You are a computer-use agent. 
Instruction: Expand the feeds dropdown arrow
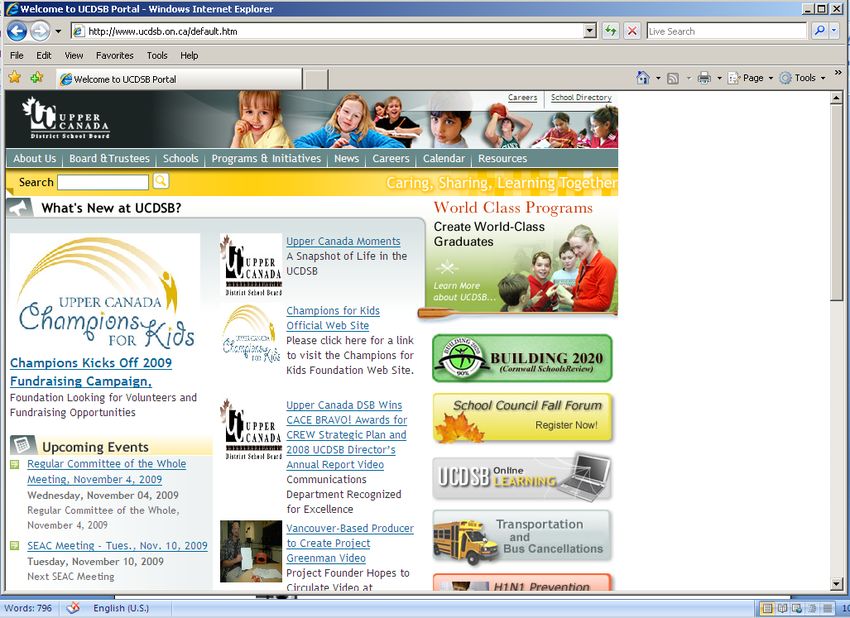pyautogui.click(x=688, y=79)
